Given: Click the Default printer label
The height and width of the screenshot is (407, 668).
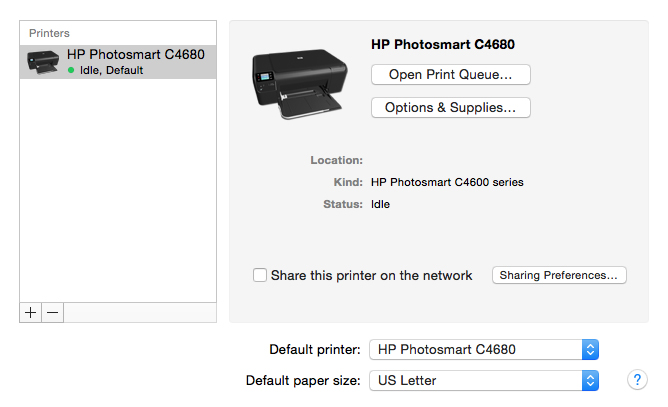Looking at the screenshot, I should point(315,349).
